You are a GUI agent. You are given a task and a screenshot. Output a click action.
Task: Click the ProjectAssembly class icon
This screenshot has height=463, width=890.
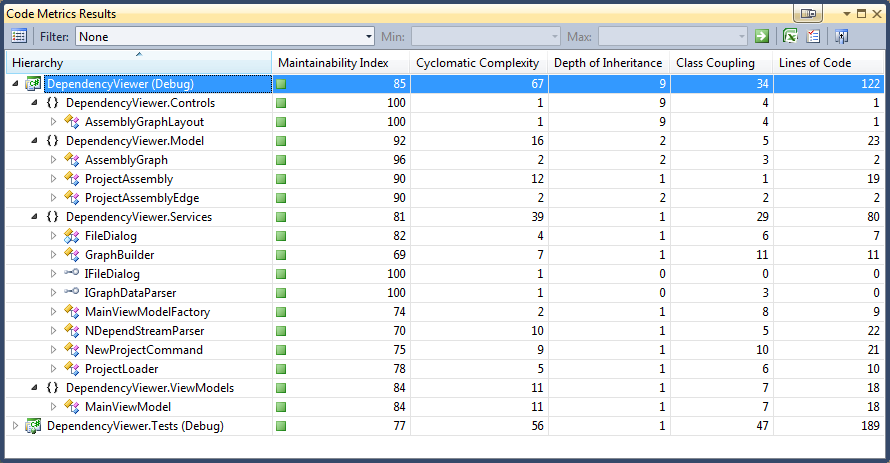(x=72, y=179)
